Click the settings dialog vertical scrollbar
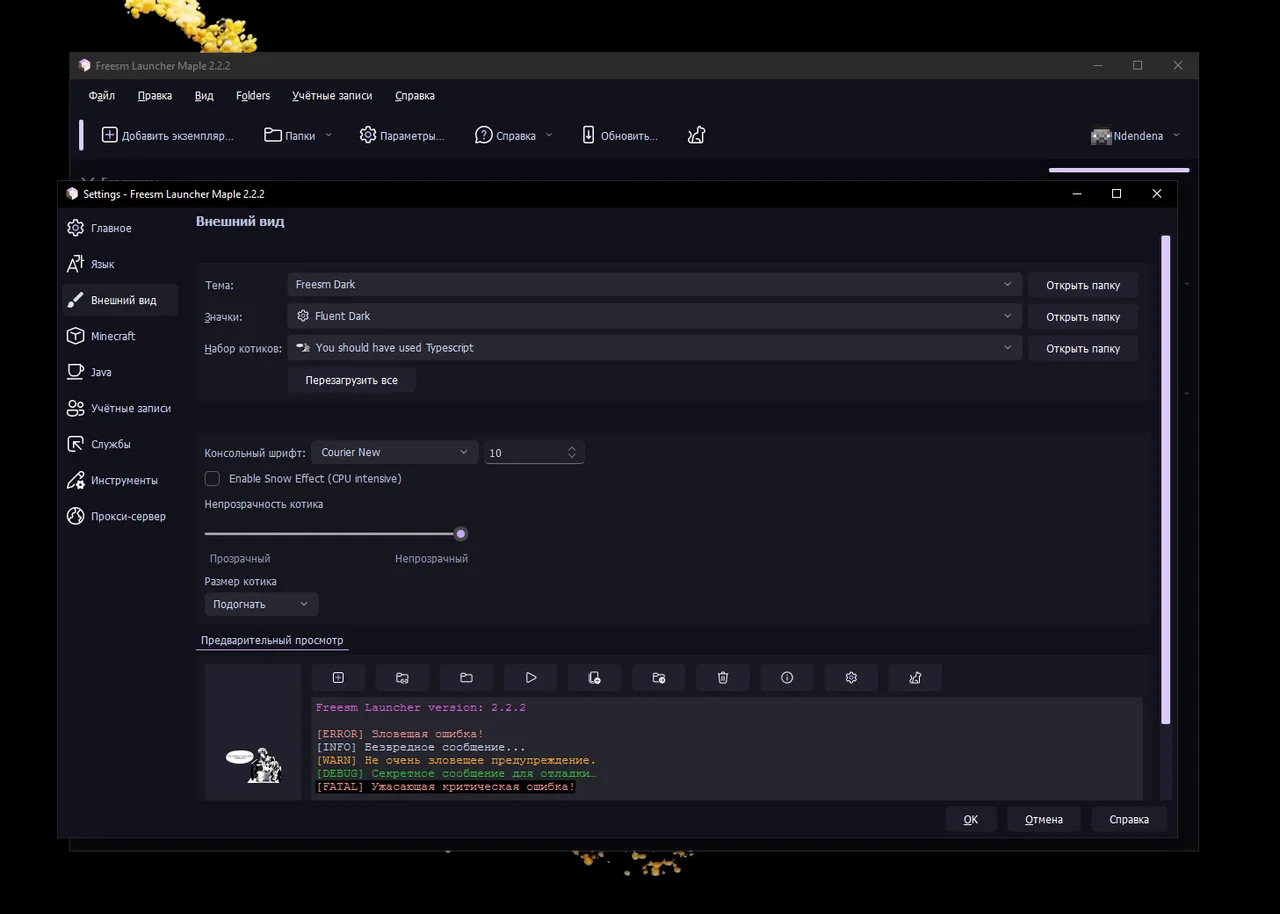The width and height of the screenshot is (1280, 914). pos(1165,480)
